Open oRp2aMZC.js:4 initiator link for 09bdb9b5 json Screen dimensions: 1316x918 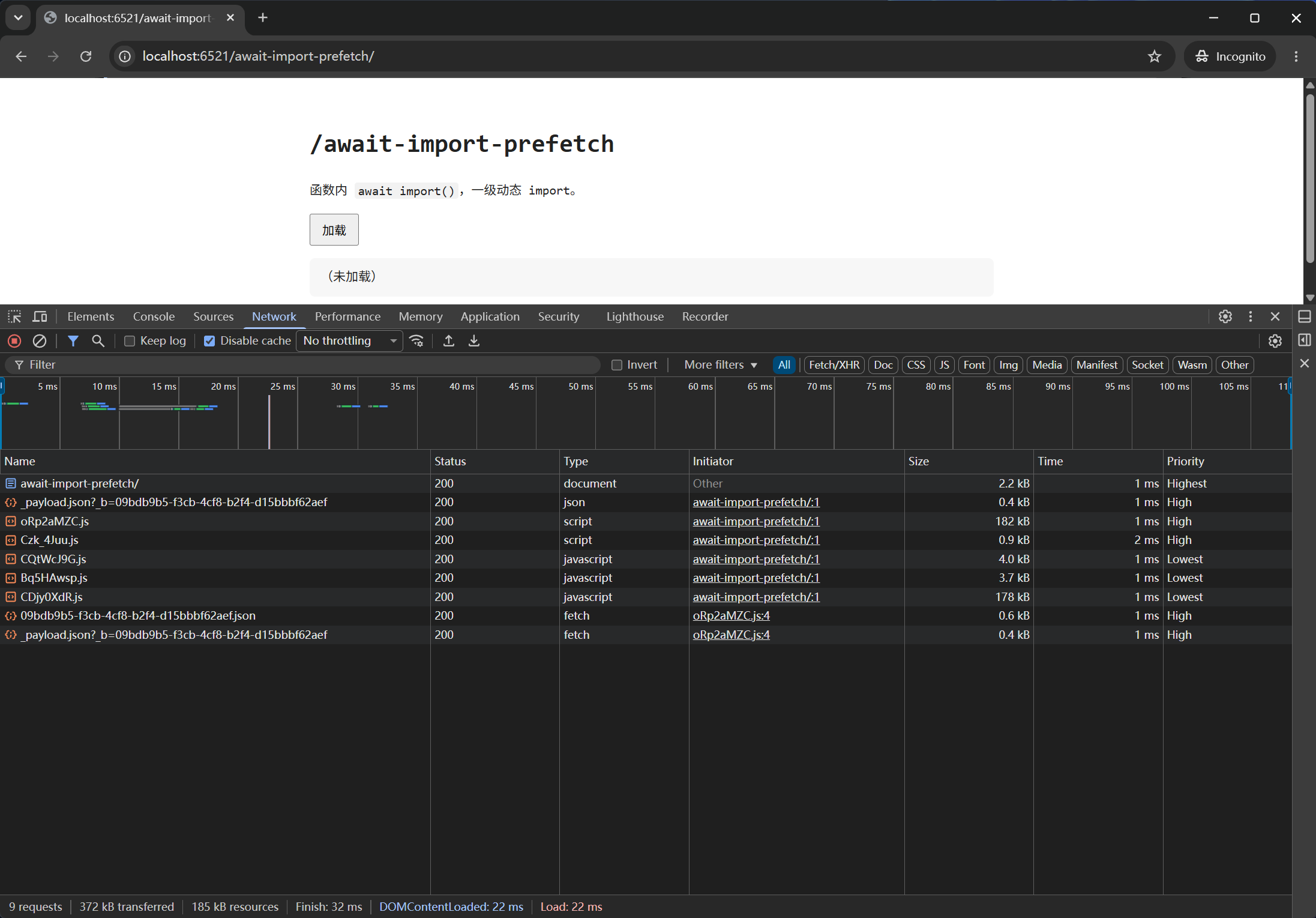click(731, 615)
